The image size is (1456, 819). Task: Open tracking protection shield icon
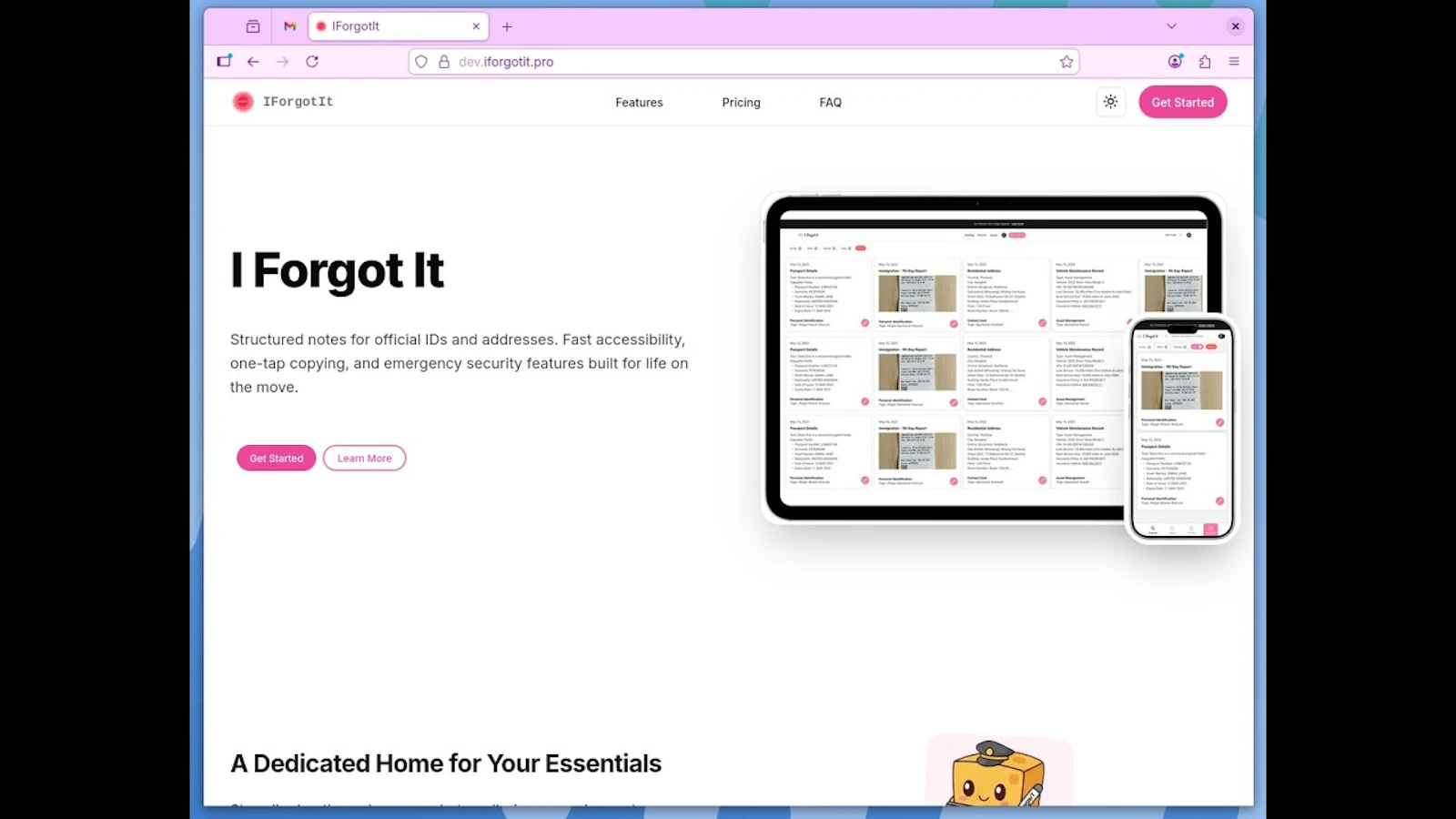[420, 62]
